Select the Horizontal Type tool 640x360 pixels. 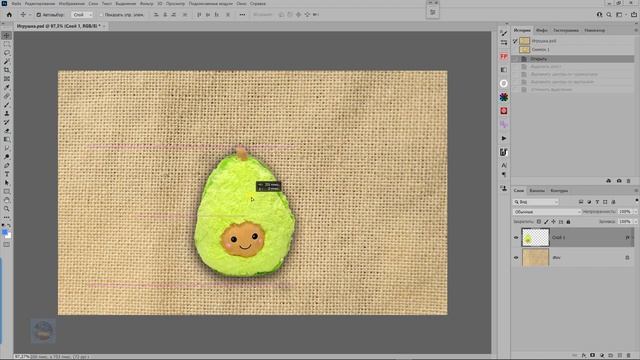(7, 174)
